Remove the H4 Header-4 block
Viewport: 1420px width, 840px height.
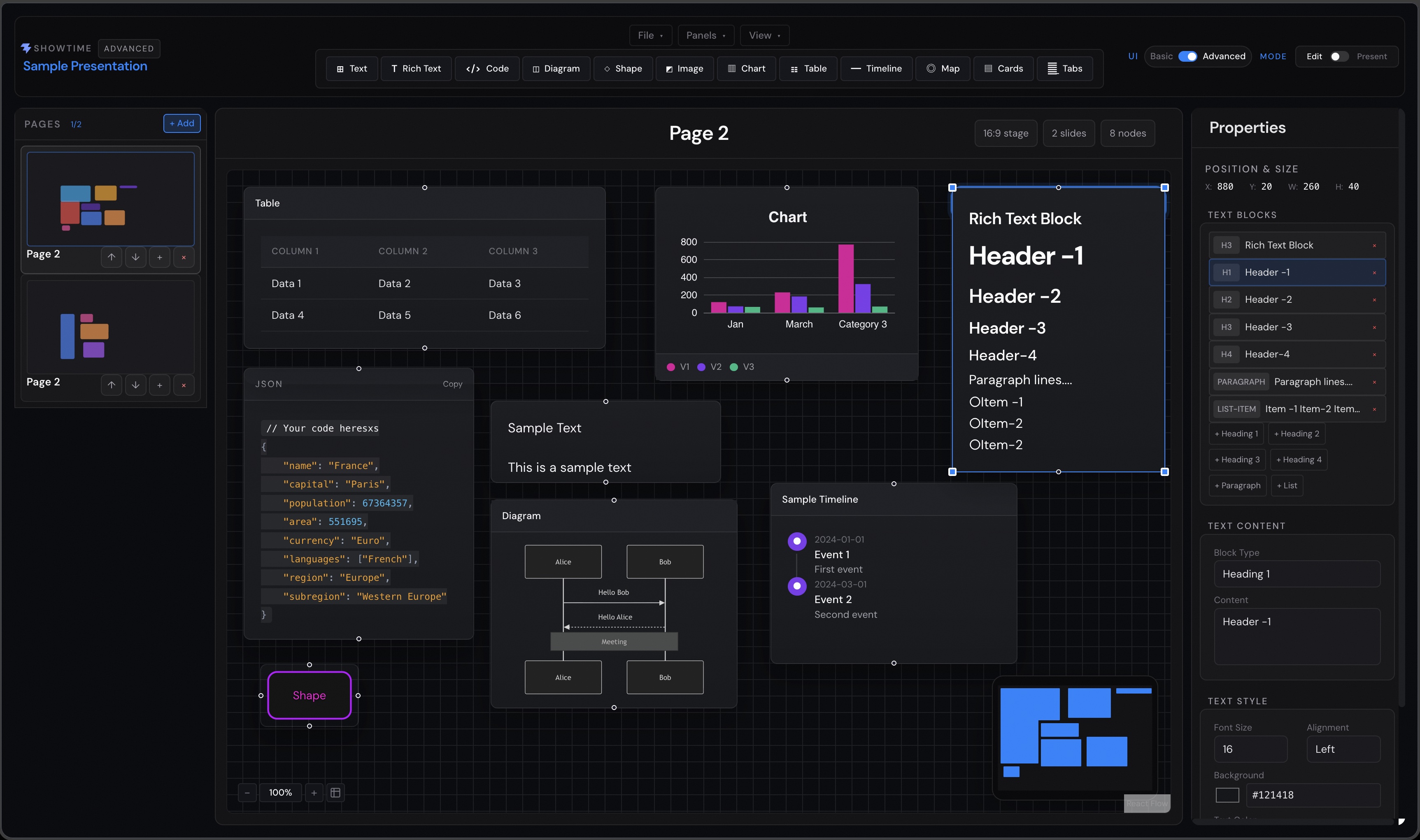1374,354
